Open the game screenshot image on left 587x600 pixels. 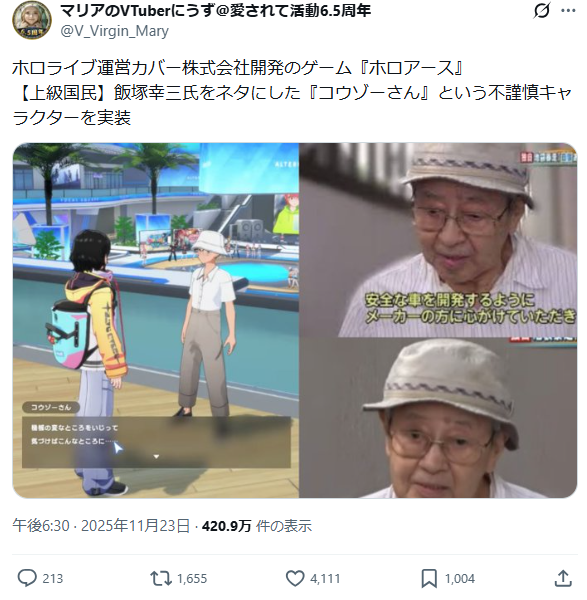tap(155, 320)
